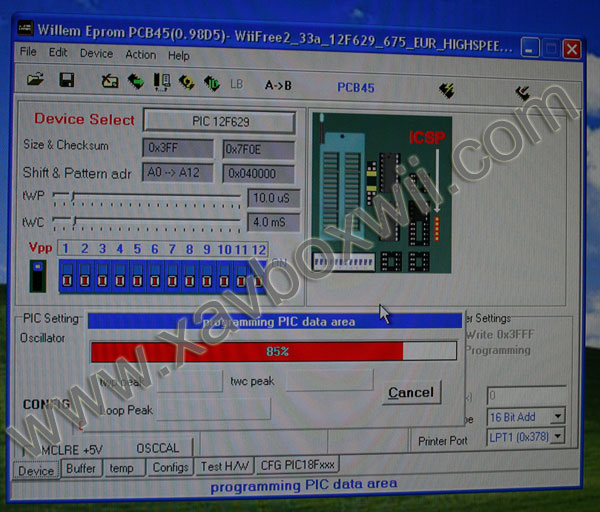600x512 pixels.
Task: Click the yellow chip icon right of PCB45
Action: pyautogui.click(x=447, y=90)
